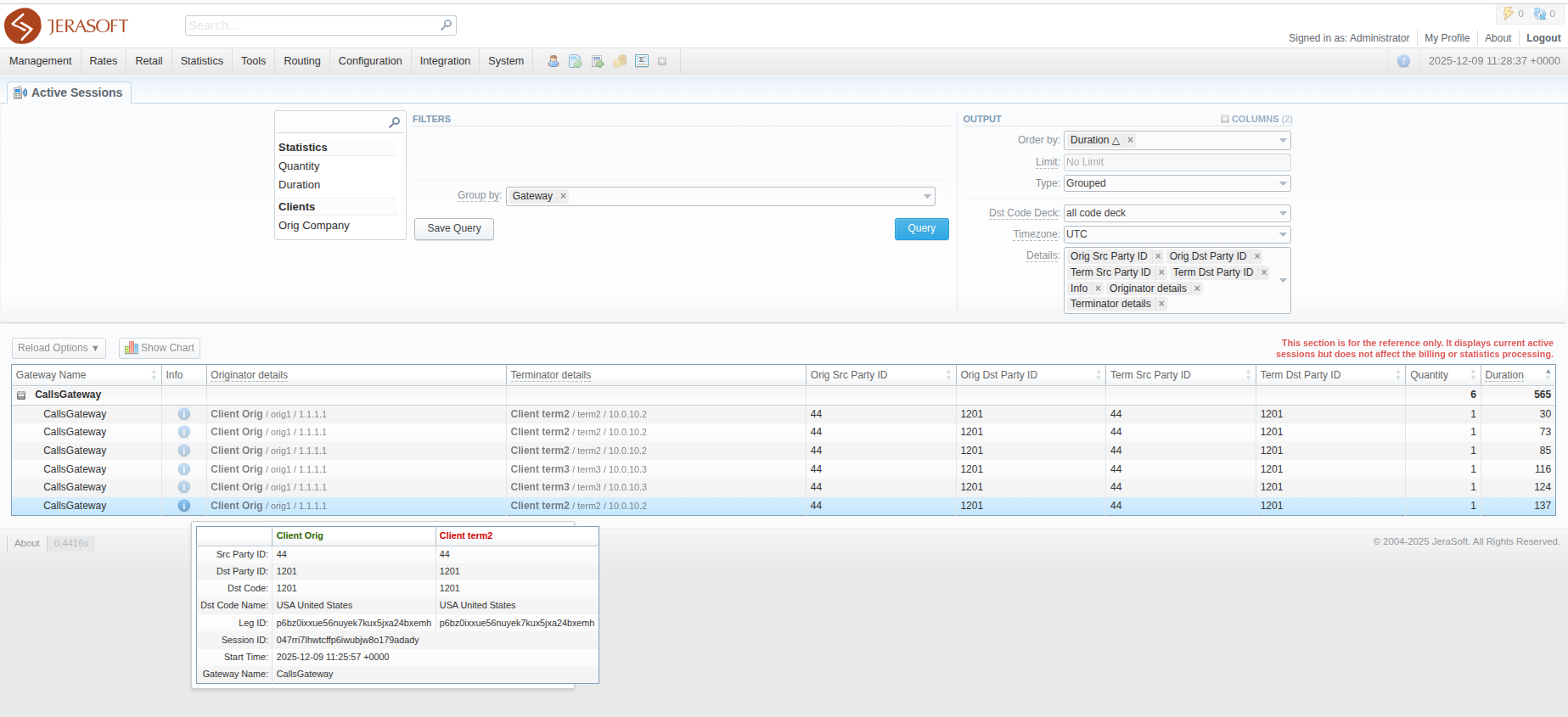Screen dimensions: 1568x717
Task: Click the blue help question icon
Action: coord(1403,61)
